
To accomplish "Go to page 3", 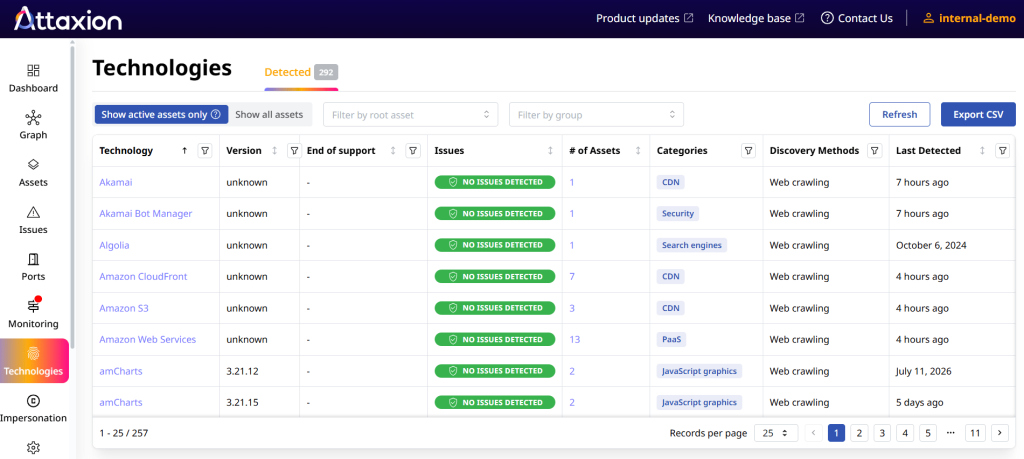I will coord(882,433).
